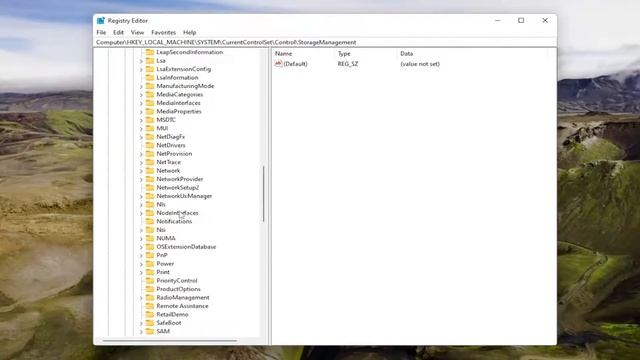The width and height of the screenshot is (640, 360).
Task: Open the Favorites menu
Action: [x=163, y=32]
